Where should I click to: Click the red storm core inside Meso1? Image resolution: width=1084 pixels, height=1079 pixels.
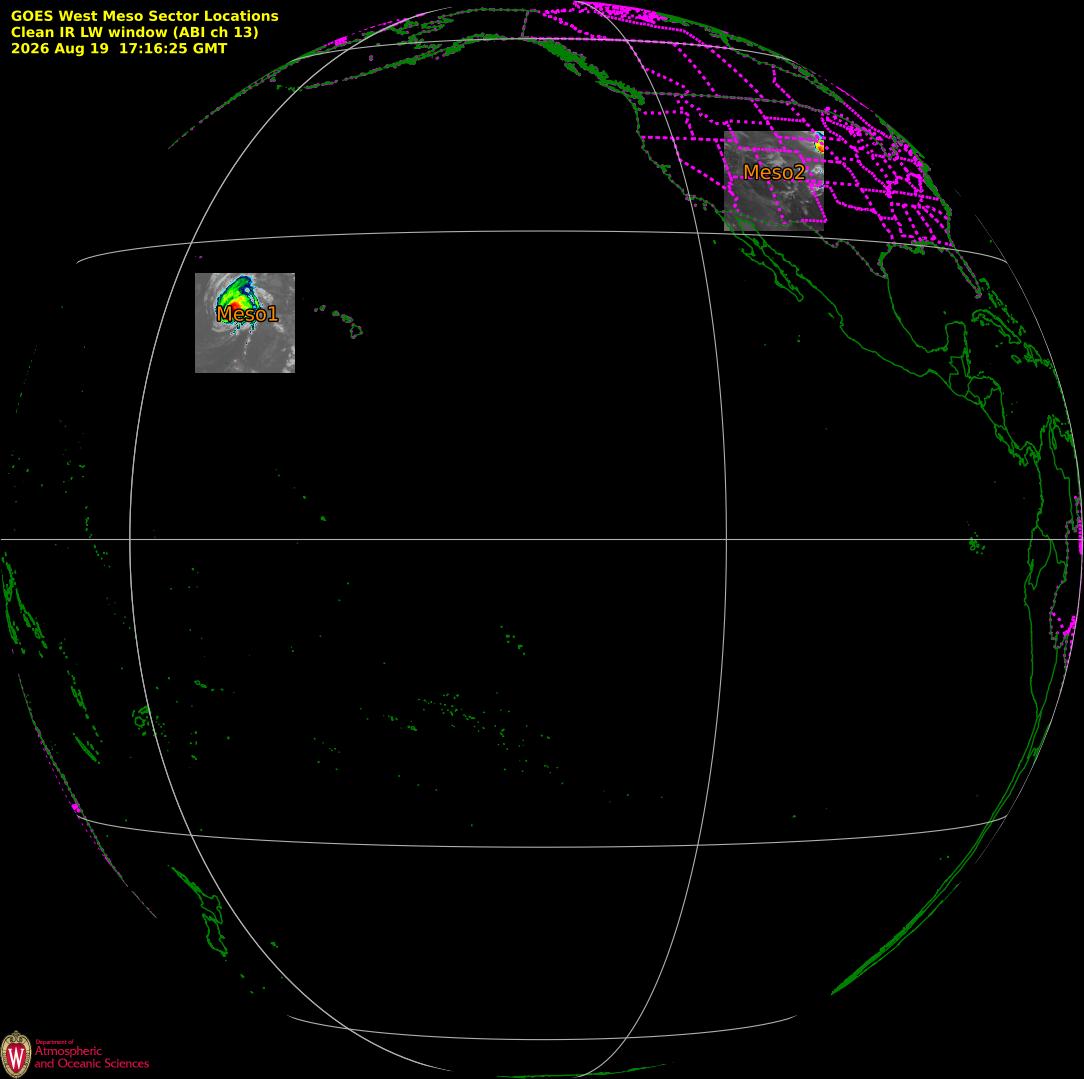tap(236, 305)
